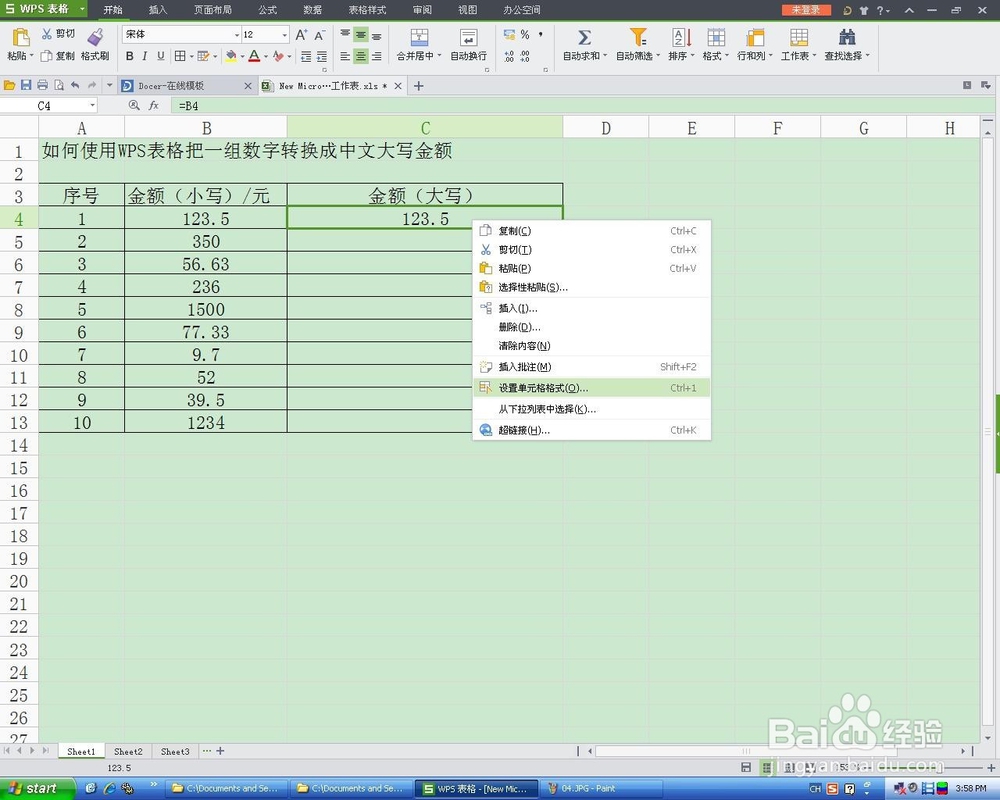The width and height of the screenshot is (1000, 800).
Task: Switch to the Sheet2 worksheet tab
Action: pos(128,751)
